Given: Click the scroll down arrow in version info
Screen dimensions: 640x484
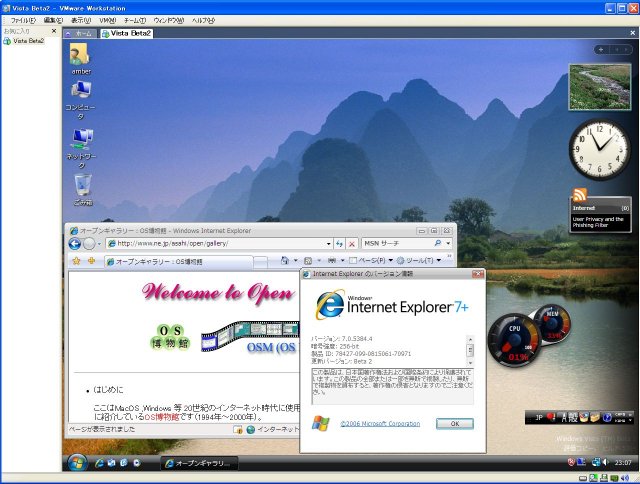Looking at the screenshot, I should [470, 362].
